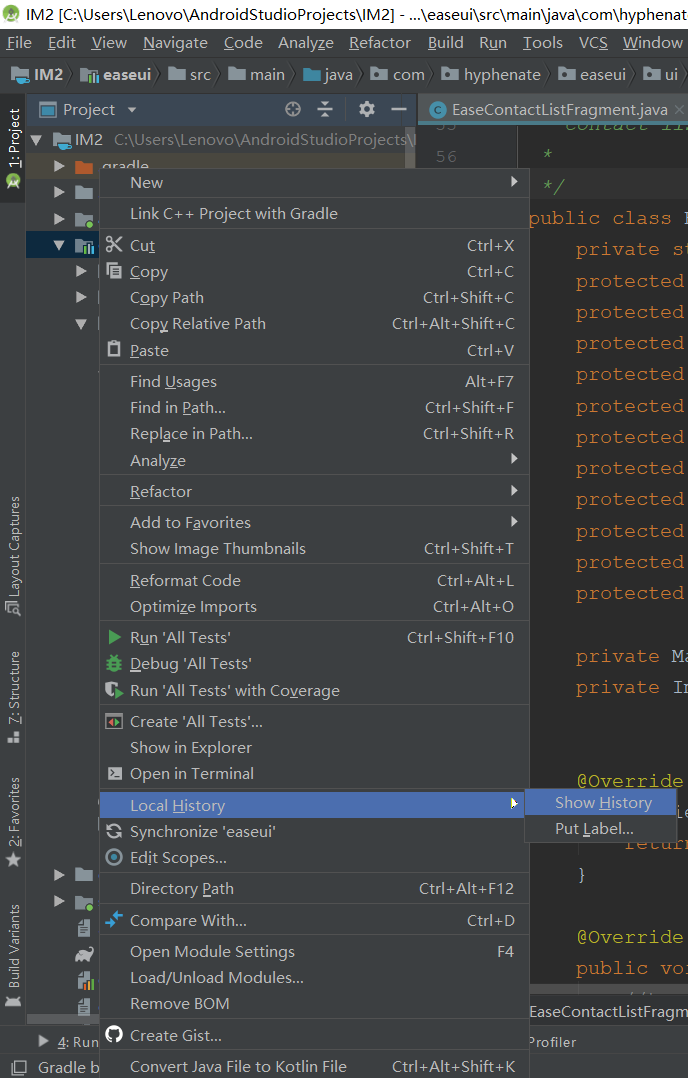
Task: Click the hyphenate breadcrumb
Action: point(491,74)
